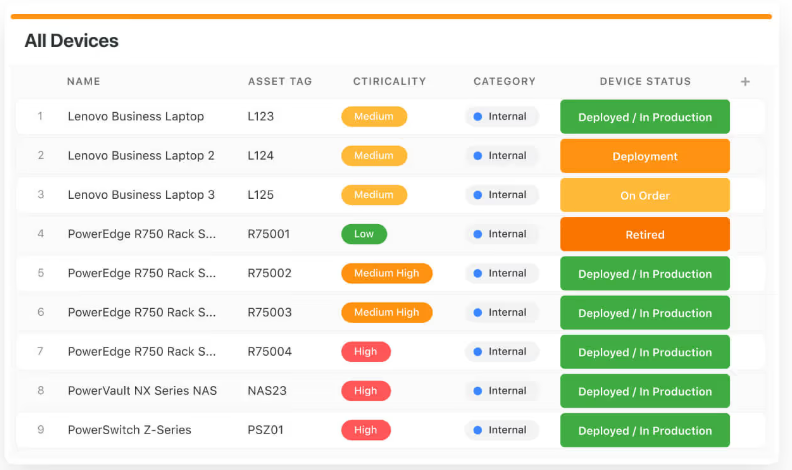Select PowerEdge name in row R75004
This screenshot has width=792, height=470.
(141, 352)
